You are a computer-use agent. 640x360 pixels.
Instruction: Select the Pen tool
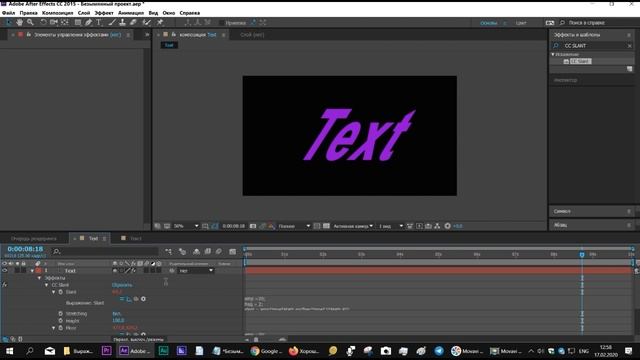tap(88, 22)
